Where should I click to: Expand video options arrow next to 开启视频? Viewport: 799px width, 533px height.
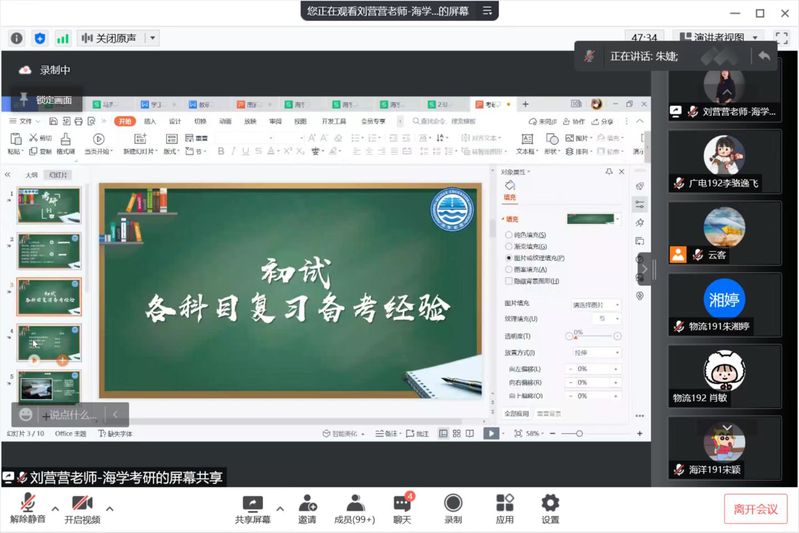coord(110,509)
